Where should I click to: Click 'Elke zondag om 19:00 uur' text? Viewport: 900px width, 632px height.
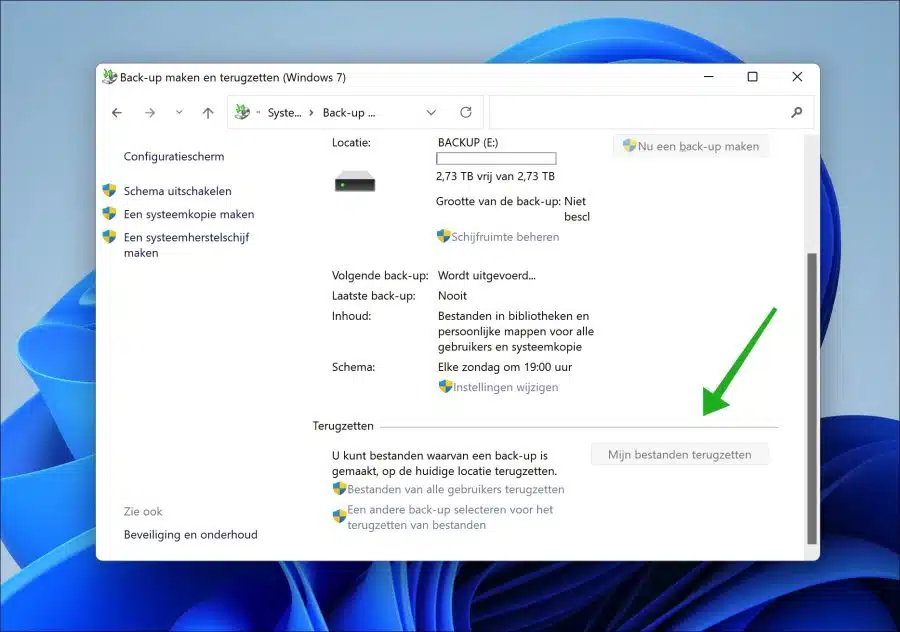pos(505,367)
